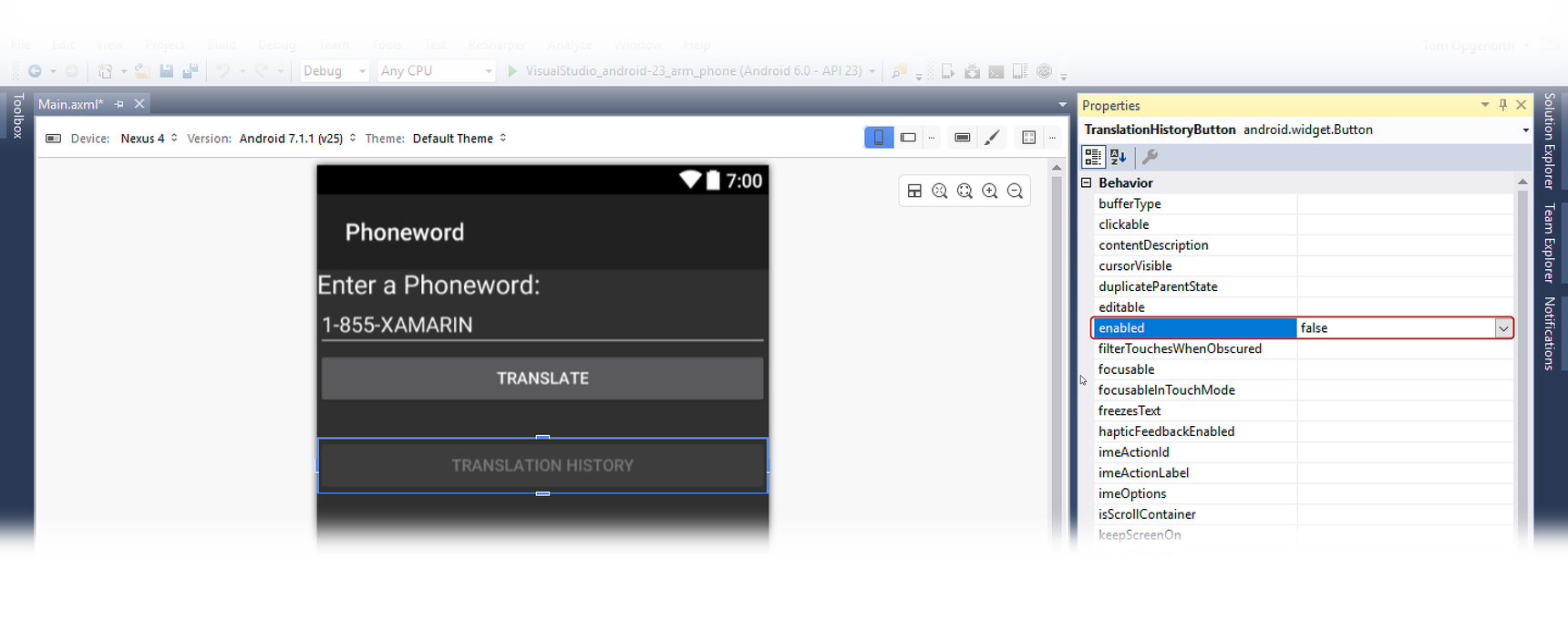This screenshot has height=643, width=1568.
Task: Open the Team Explorer side tab
Action: (x=1549, y=243)
